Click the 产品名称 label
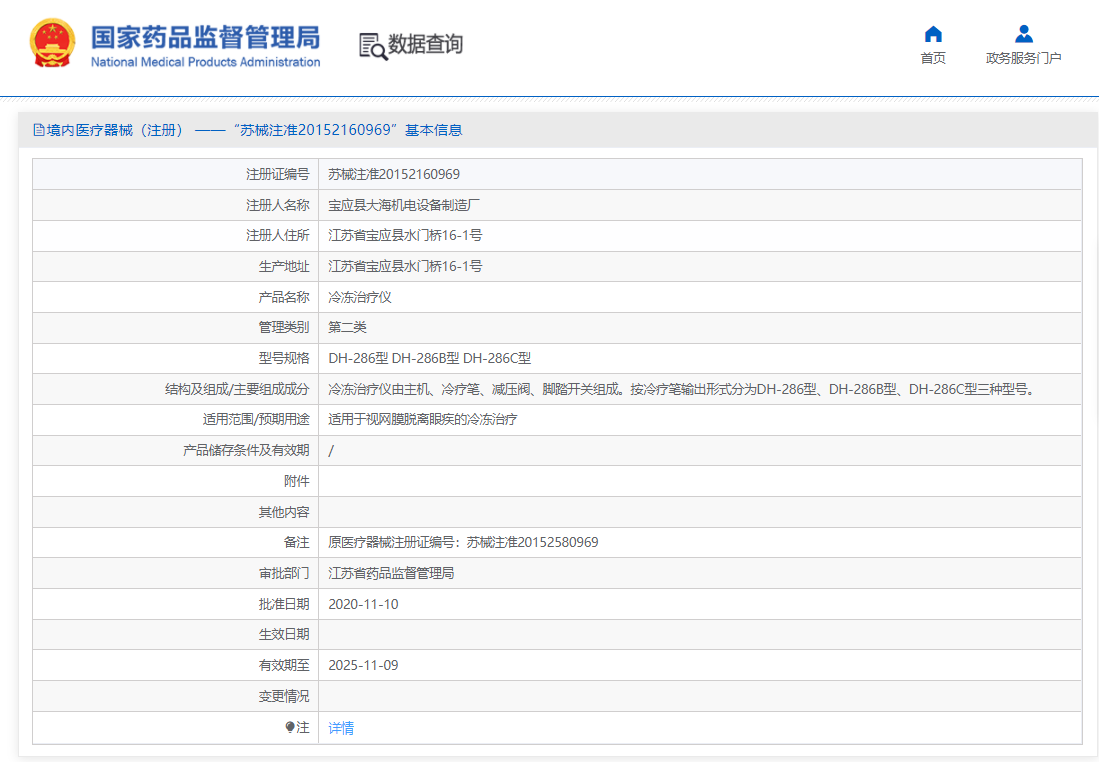The height and width of the screenshot is (762, 1099). (x=284, y=297)
